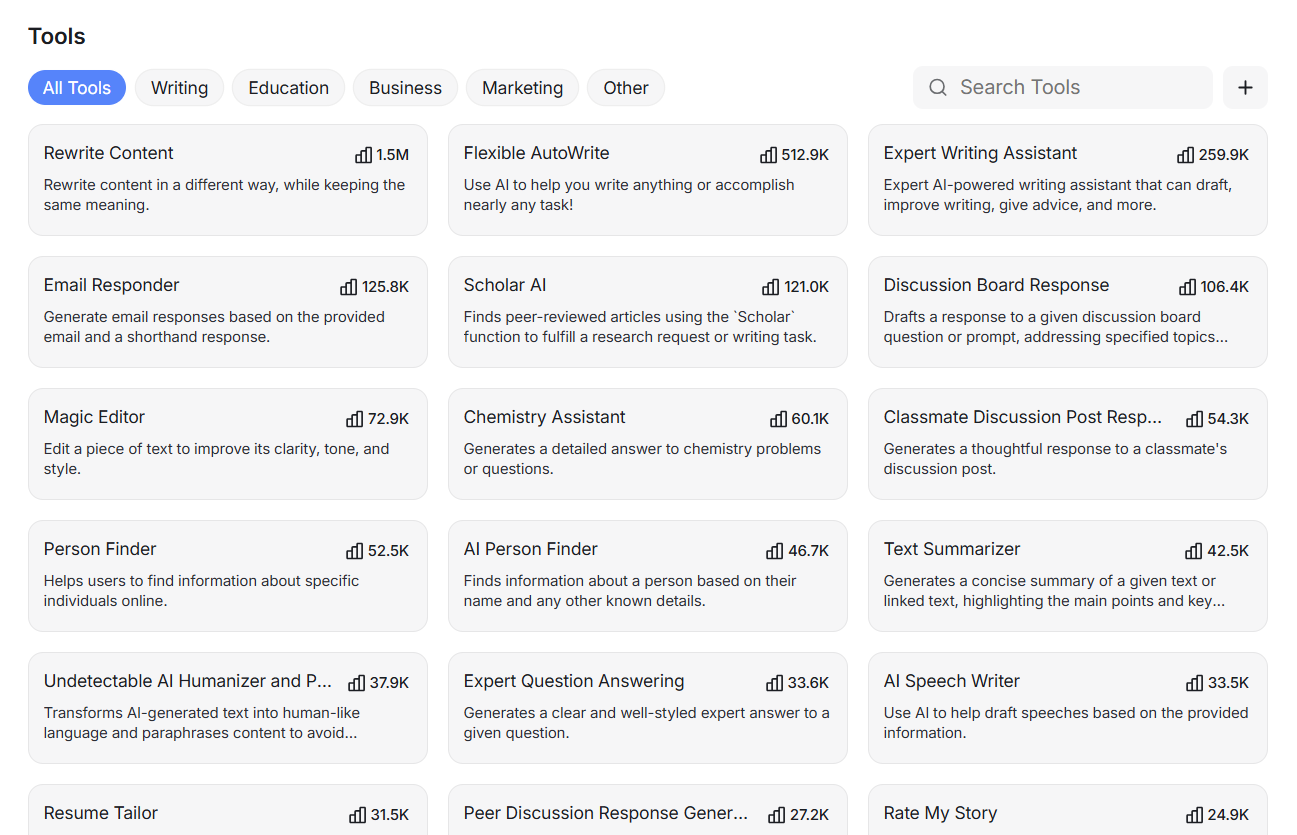
Task: Filter tools by Writing category
Action: coord(180,88)
